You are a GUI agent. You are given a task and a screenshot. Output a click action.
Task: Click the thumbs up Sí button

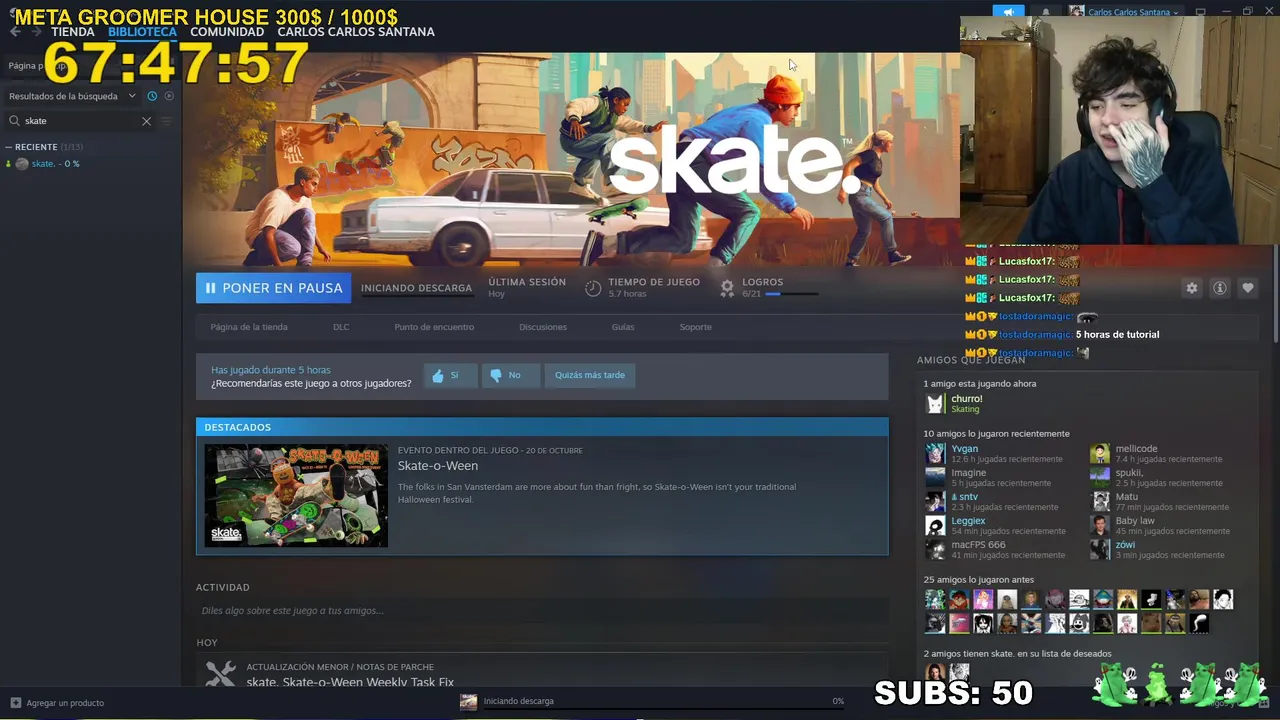450,375
